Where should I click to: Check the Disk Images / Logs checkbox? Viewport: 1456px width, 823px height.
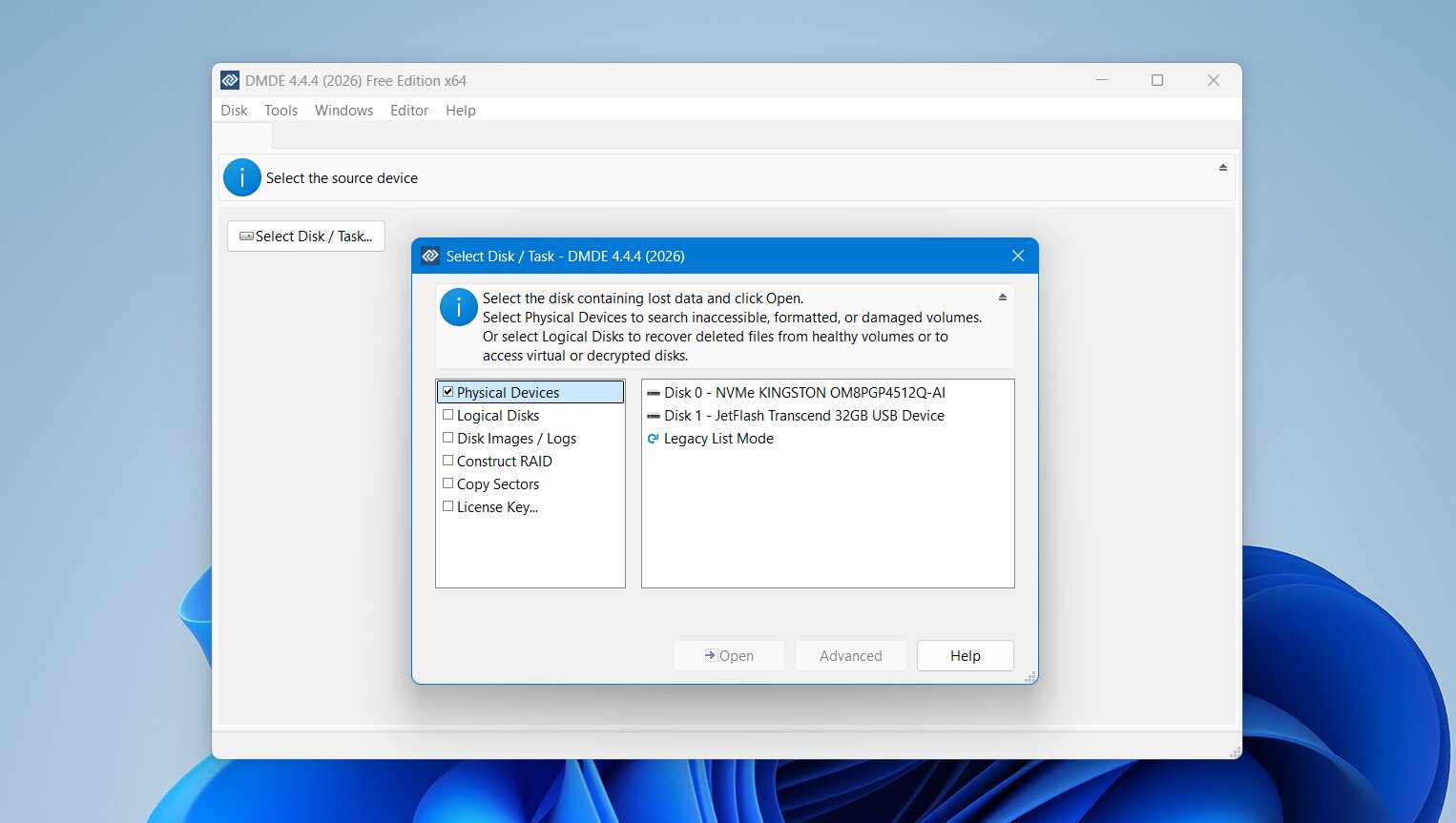pos(447,438)
